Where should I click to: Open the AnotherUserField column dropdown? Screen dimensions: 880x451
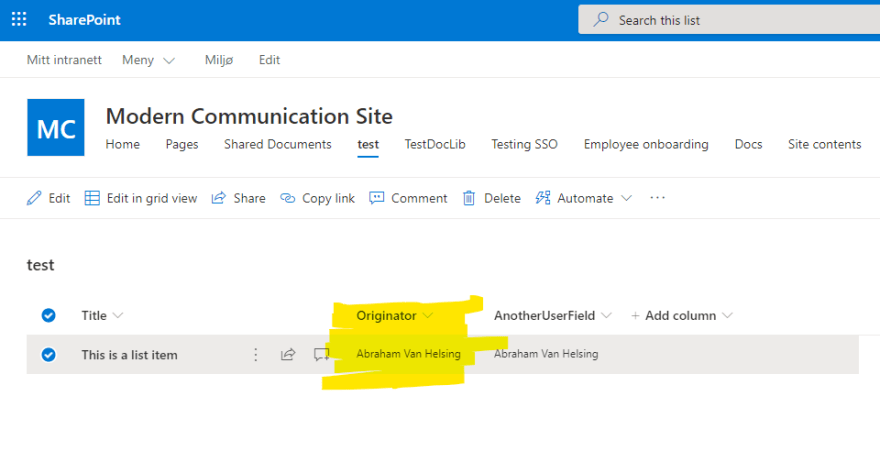tap(553, 316)
